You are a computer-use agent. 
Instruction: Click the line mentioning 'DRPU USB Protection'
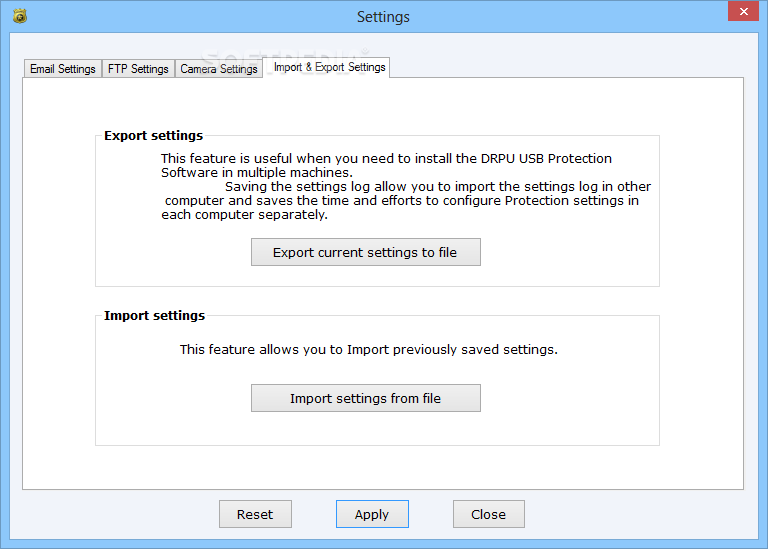(x=386, y=159)
